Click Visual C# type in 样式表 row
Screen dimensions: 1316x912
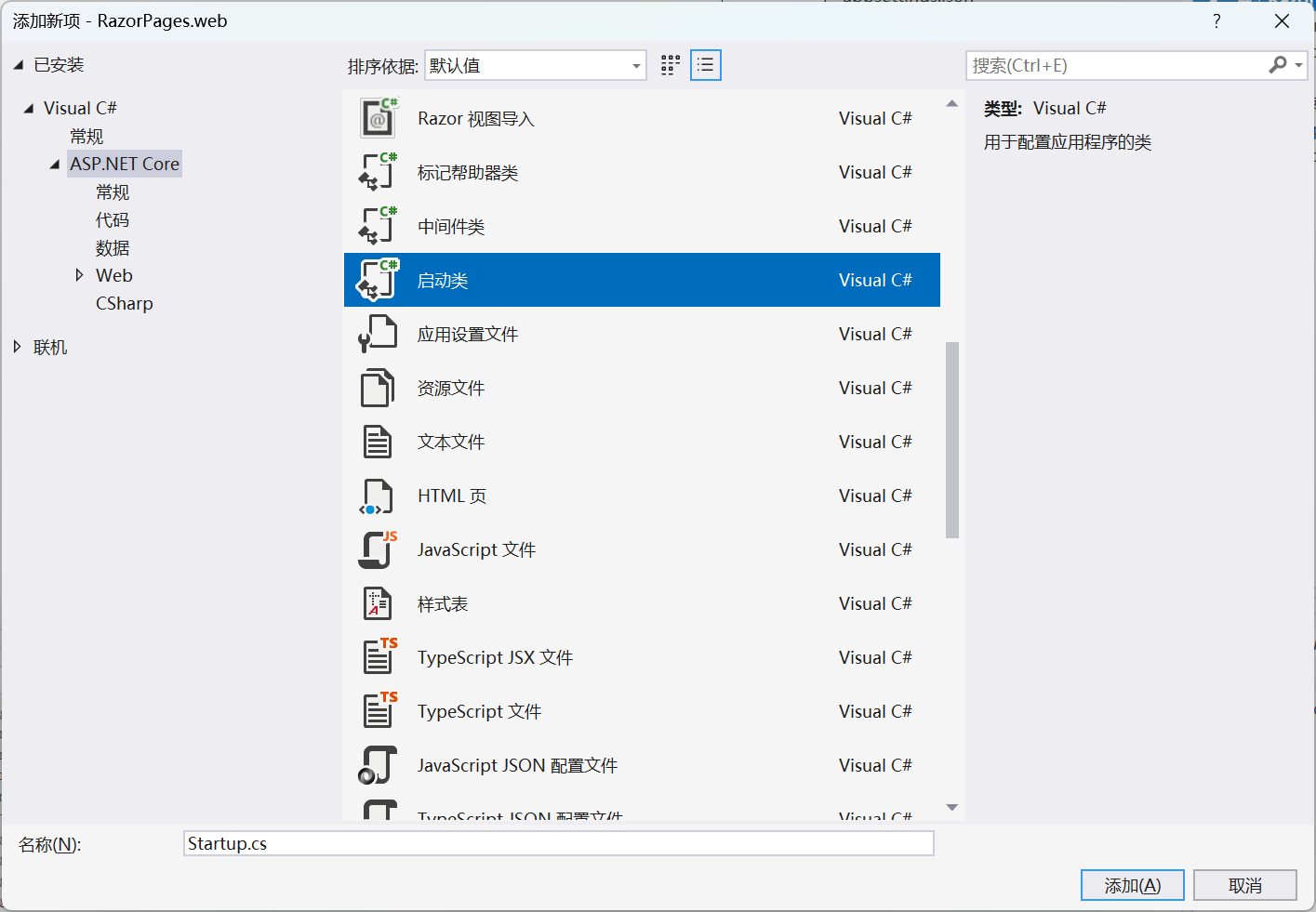click(875, 603)
